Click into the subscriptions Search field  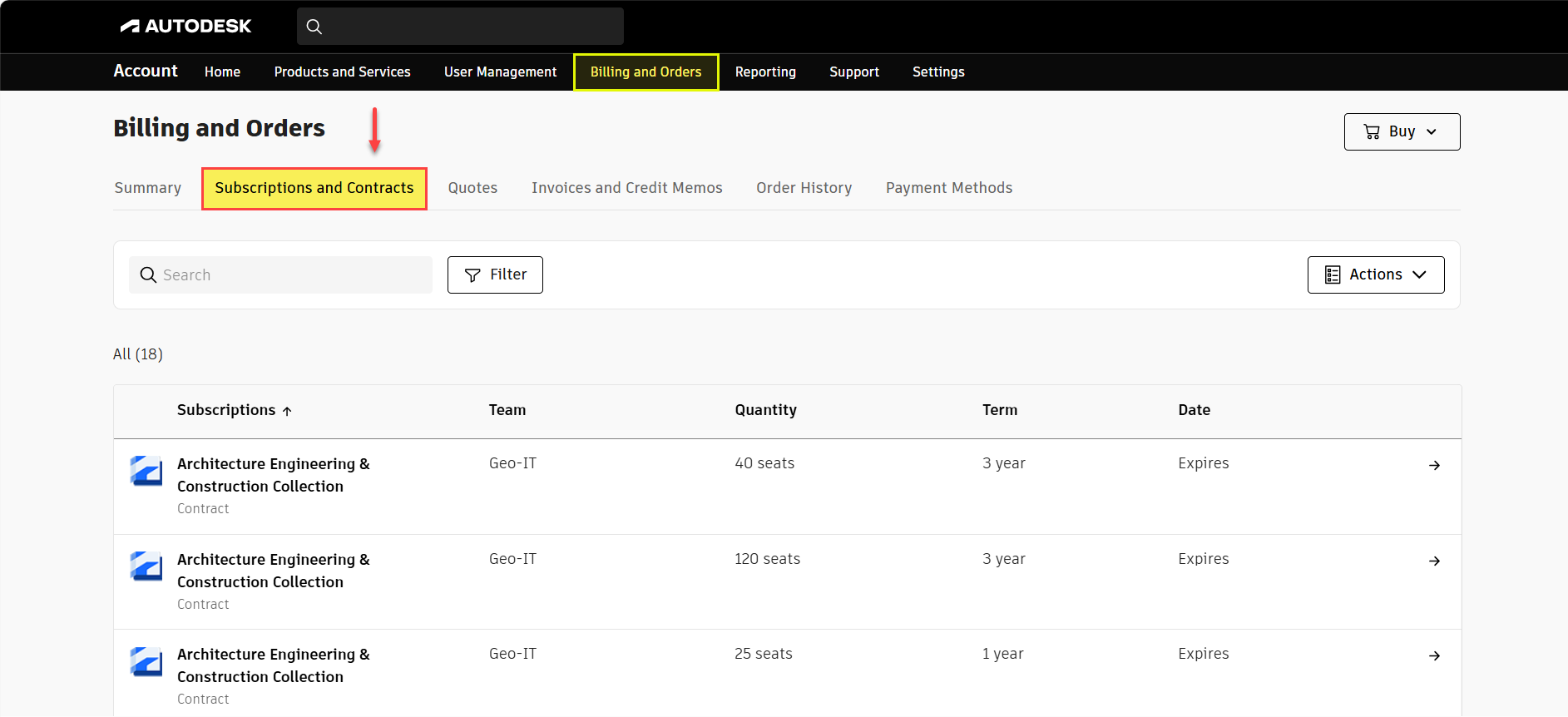(280, 275)
